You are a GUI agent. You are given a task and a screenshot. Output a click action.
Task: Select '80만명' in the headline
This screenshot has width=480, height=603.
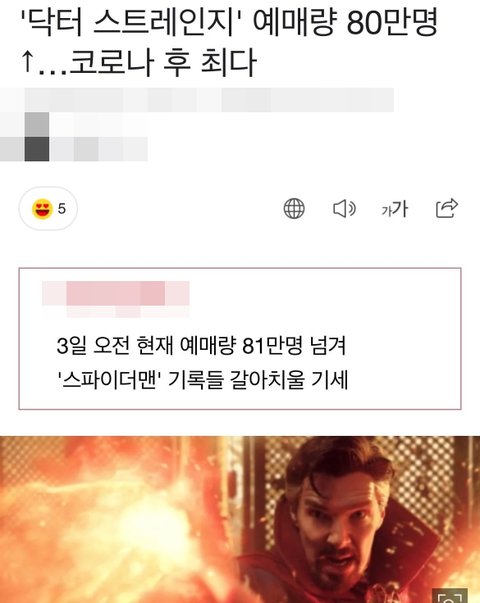pyautogui.click(x=392, y=23)
